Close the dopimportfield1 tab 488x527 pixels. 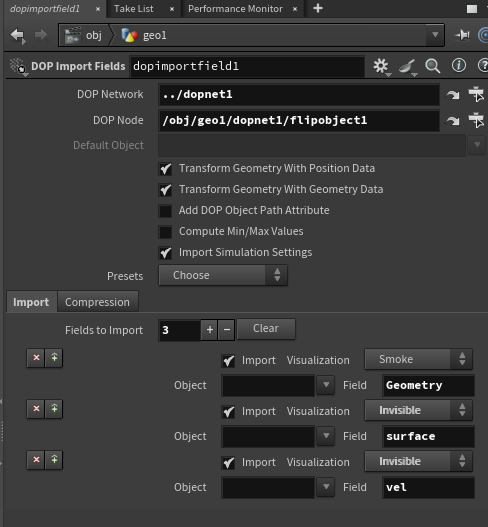98,9
